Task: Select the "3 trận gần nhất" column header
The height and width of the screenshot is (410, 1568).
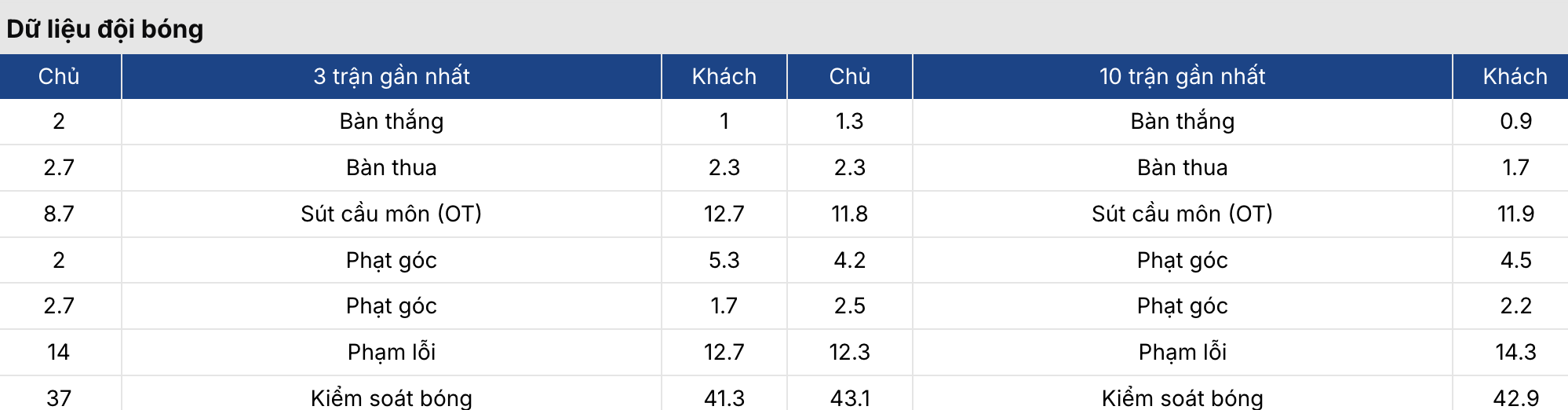Action: click(x=391, y=76)
